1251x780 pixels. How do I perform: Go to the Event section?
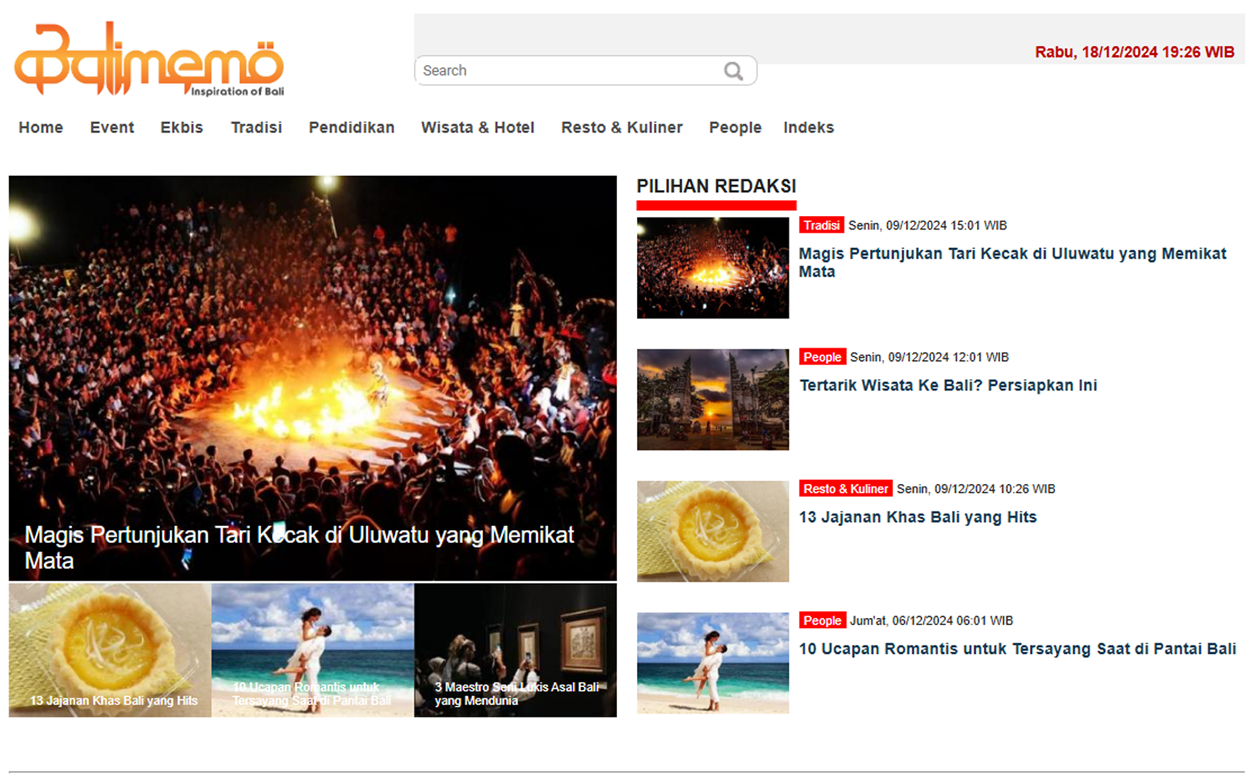(x=112, y=128)
